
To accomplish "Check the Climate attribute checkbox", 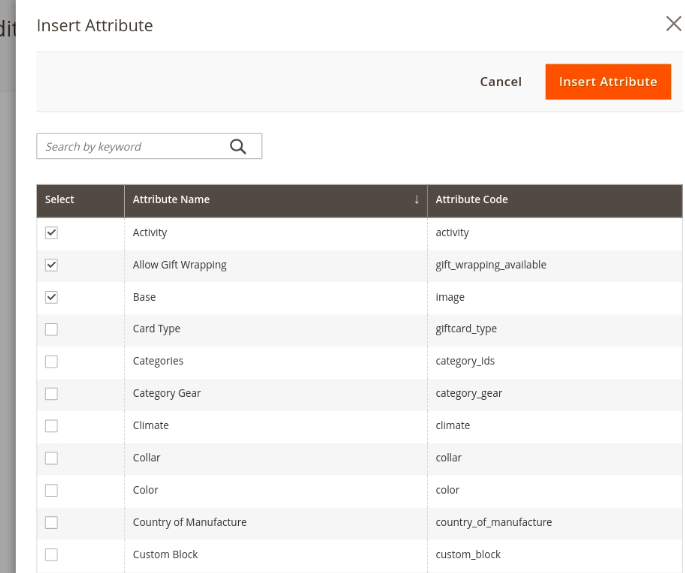I will [x=52, y=426].
